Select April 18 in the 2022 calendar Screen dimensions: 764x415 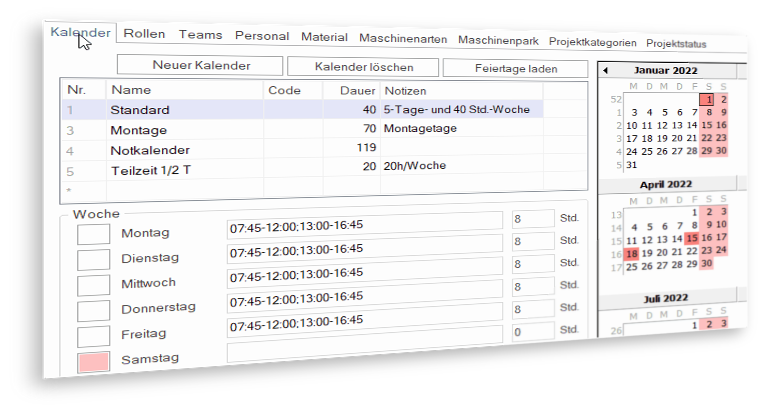coord(631,254)
